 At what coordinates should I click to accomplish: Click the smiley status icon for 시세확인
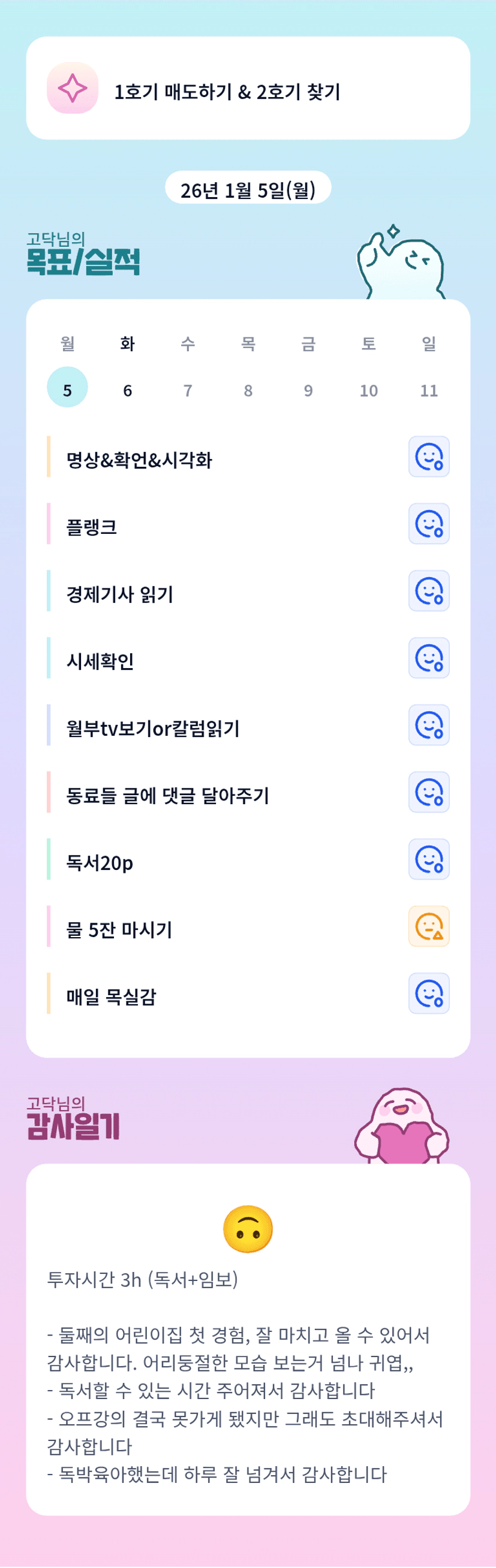click(429, 658)
